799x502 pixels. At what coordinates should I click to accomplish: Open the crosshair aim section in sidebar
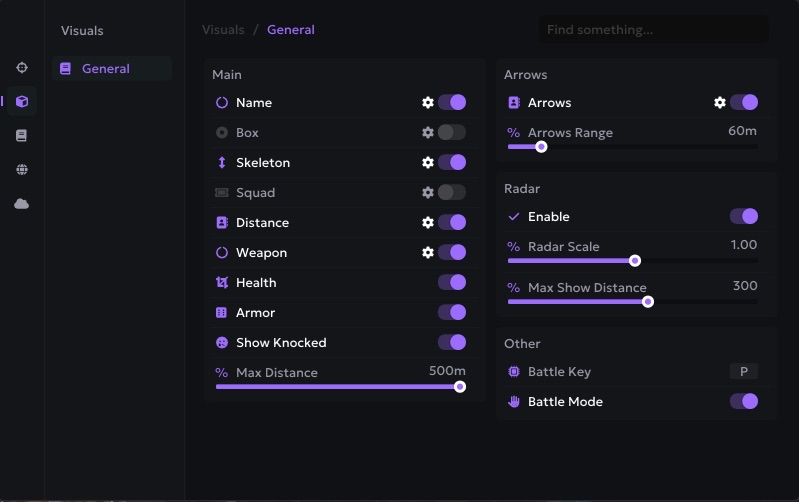pyautogui.click(x=22, y=68)
